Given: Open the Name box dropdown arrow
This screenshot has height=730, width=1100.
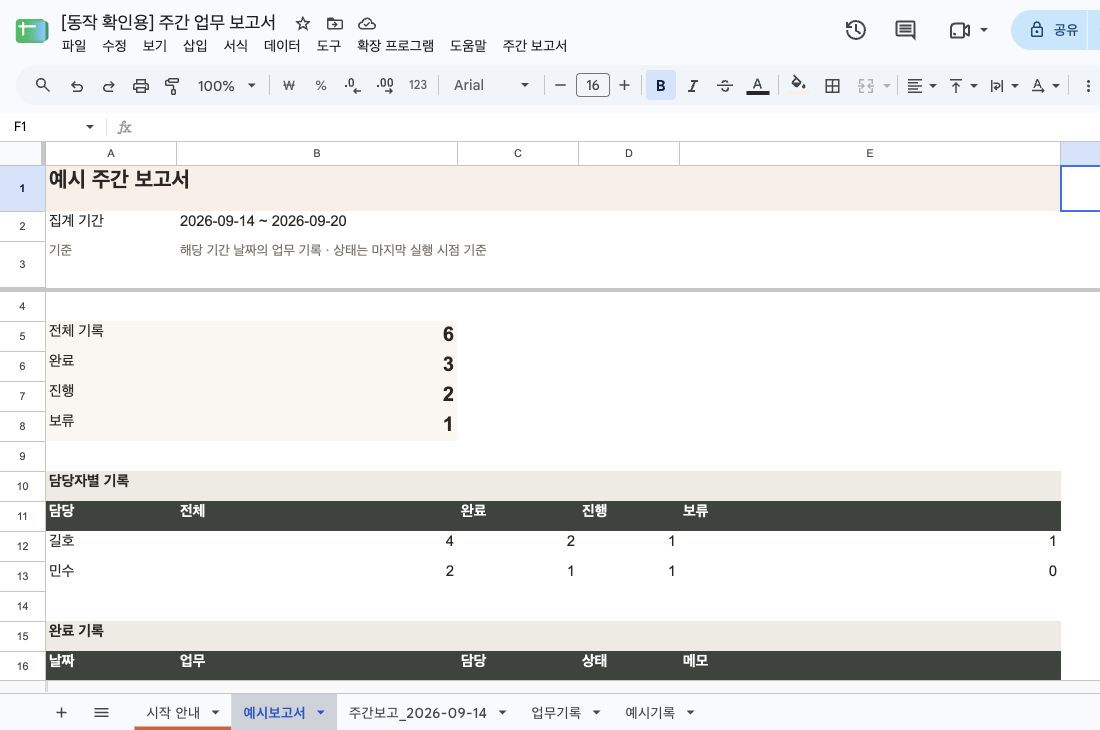Looking at the screenshot, I should 90,127.
